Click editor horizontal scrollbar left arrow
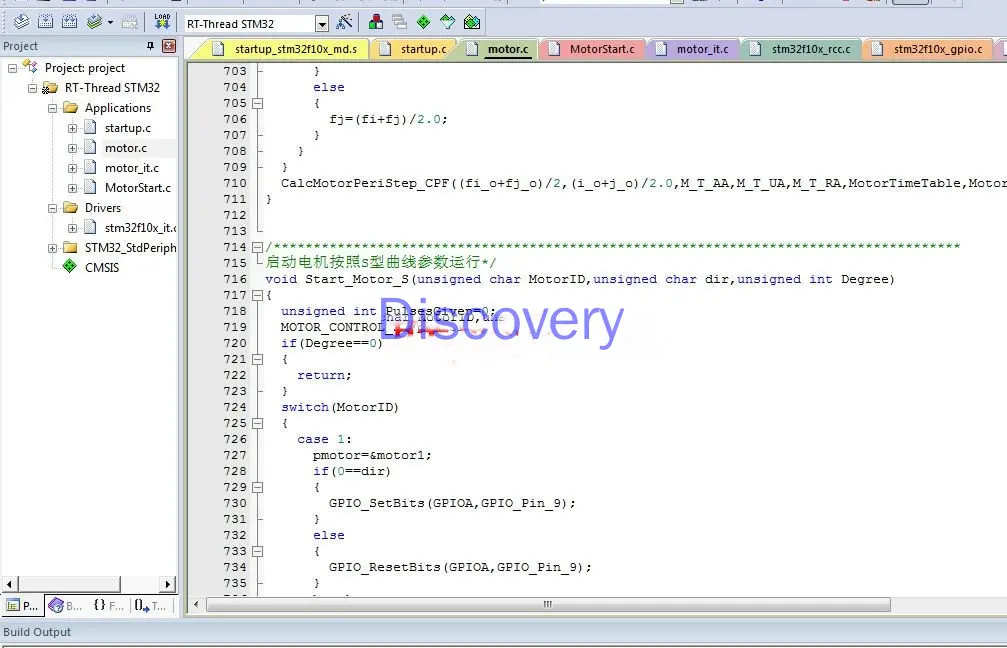The width and height of the screenshot is (1007, 648). tap(196, 604)
